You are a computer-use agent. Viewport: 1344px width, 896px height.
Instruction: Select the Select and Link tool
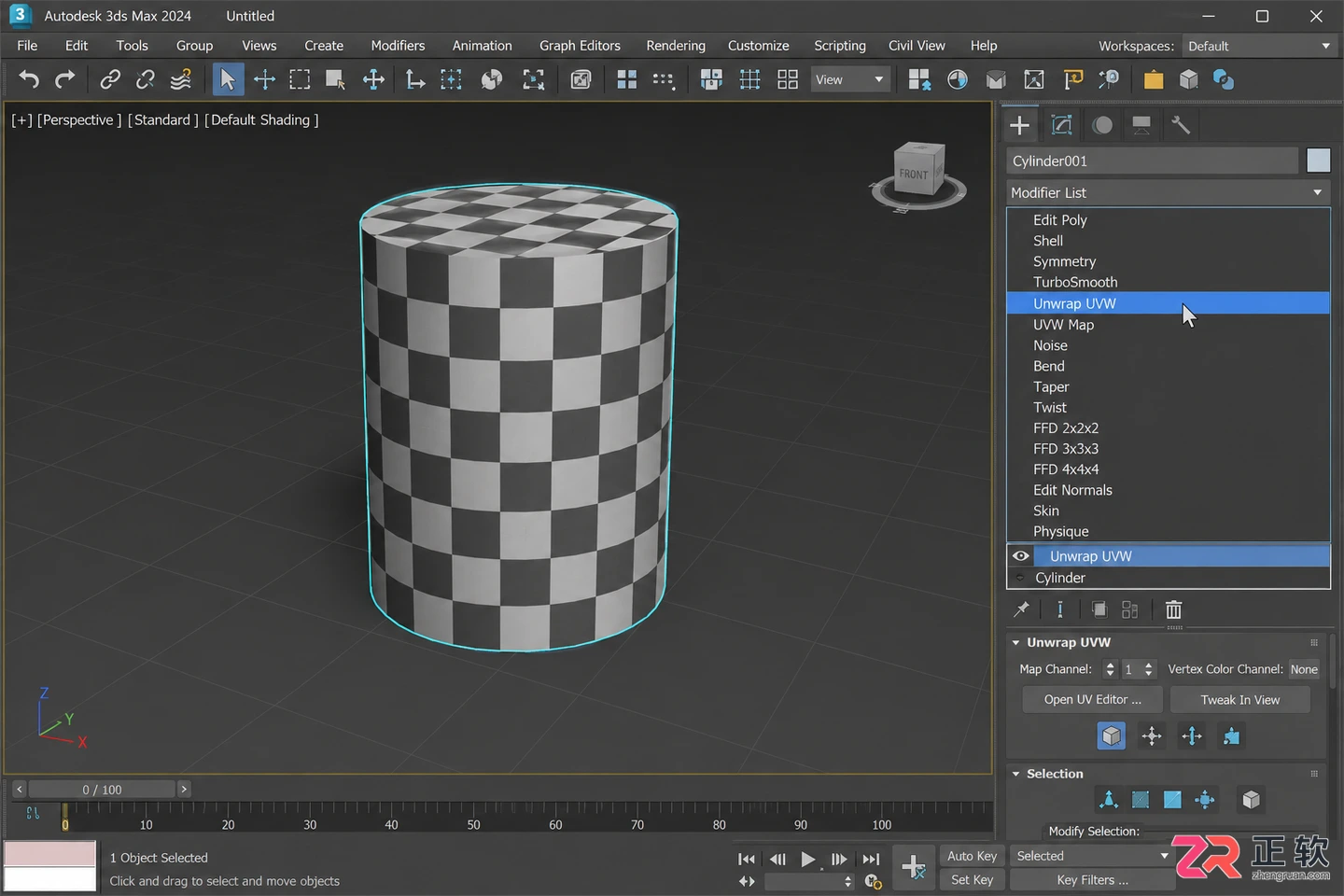click(x=110, y=80)
